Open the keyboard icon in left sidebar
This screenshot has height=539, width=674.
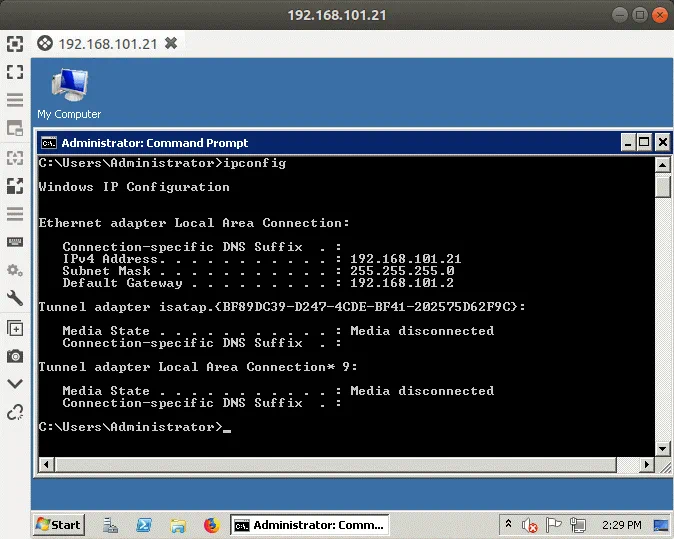tap(15, 242)
